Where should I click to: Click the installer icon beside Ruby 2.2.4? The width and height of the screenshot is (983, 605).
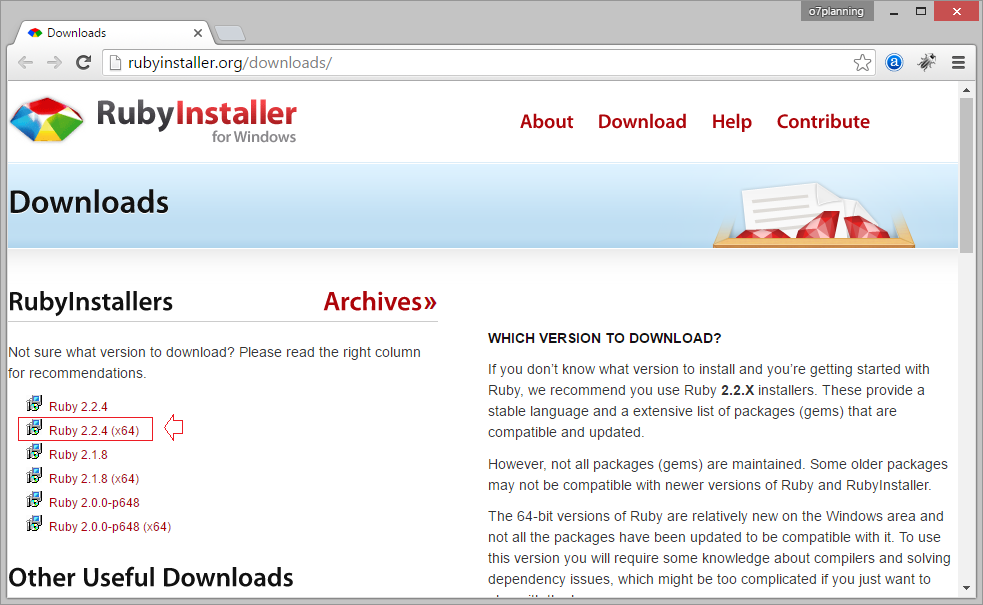pyautogui.click(x=34, y=403)
